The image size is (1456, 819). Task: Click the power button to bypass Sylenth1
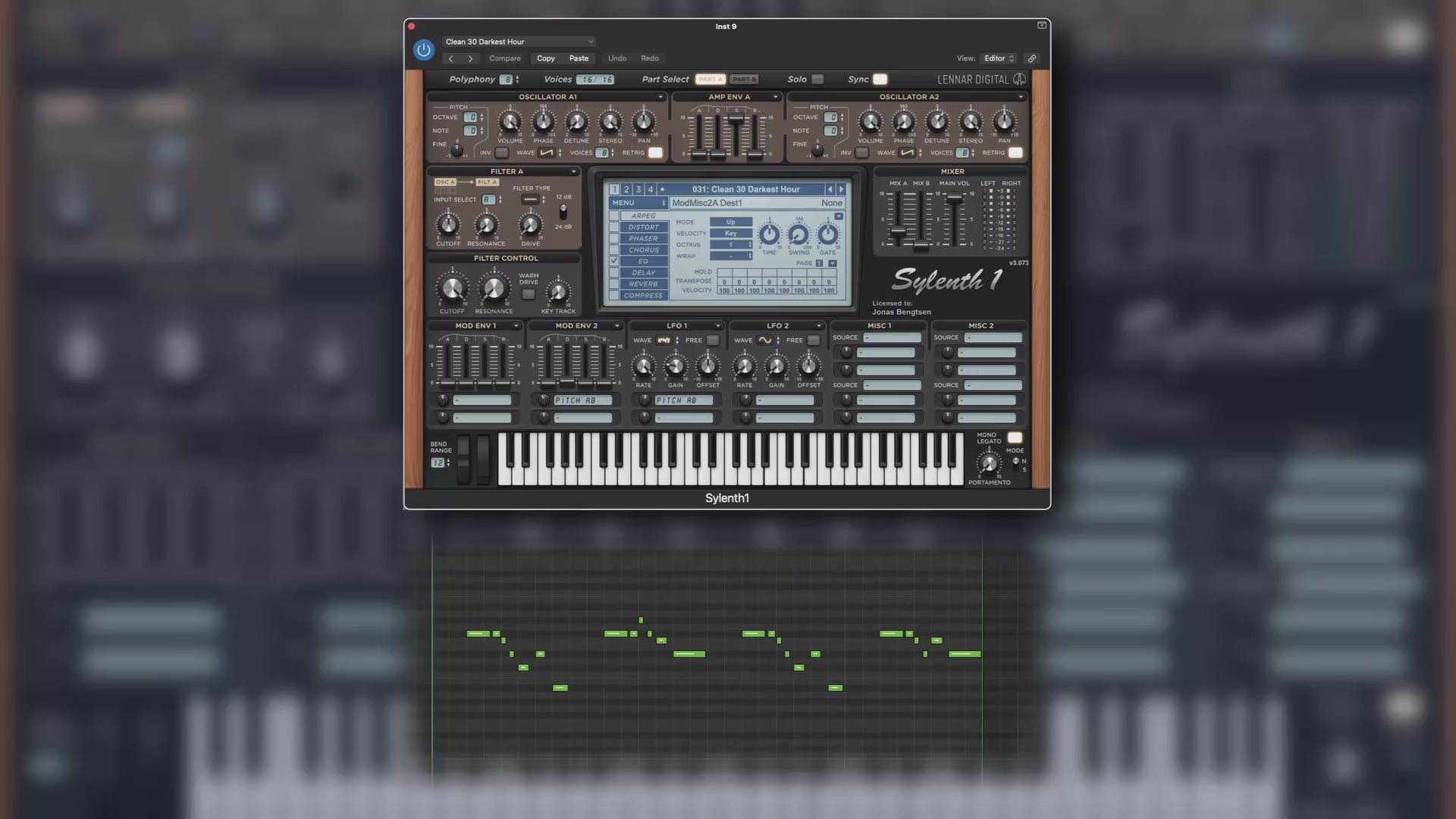(x=423, y=49)
